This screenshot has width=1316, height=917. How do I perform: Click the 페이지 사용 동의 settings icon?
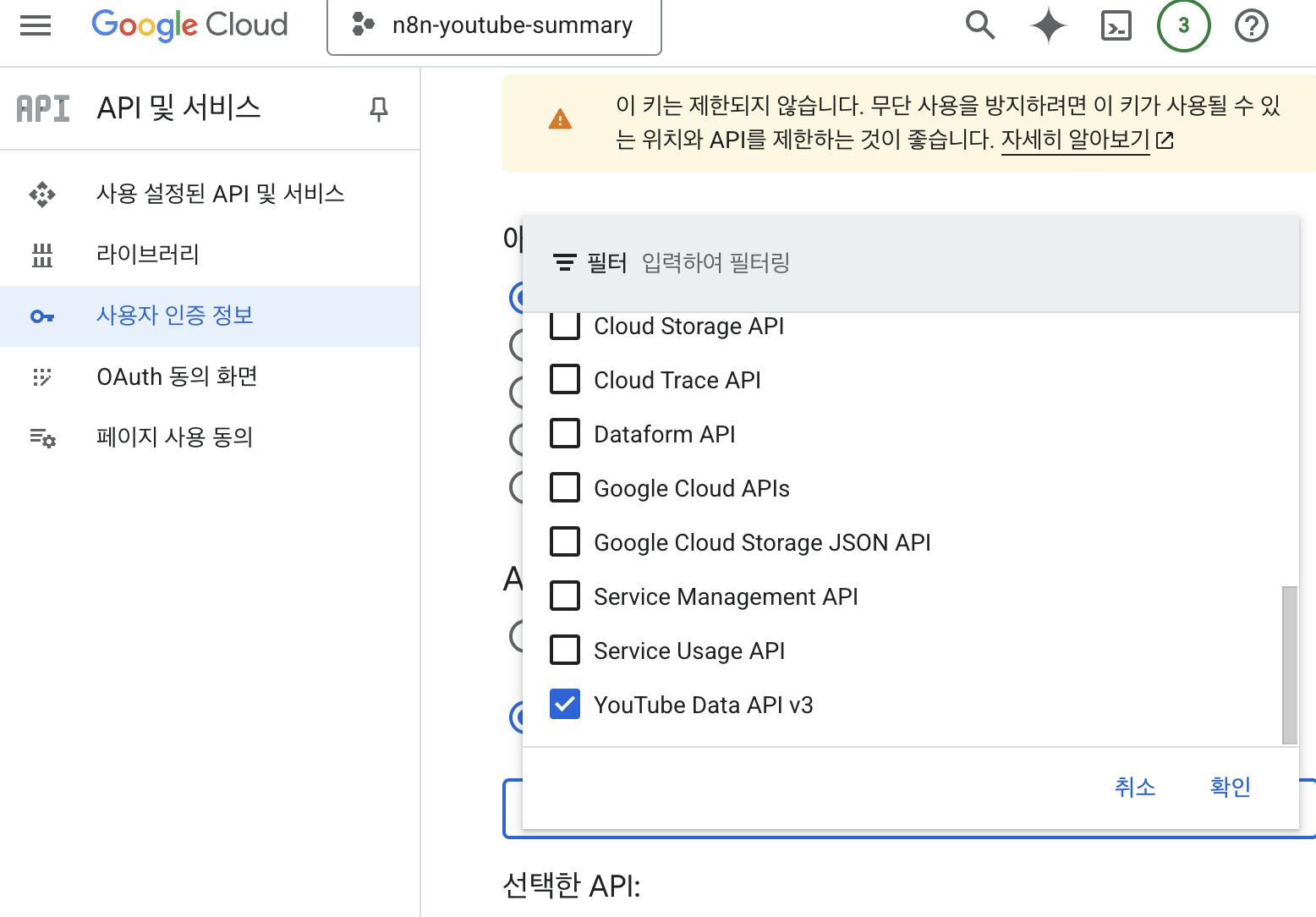pyautogui.click(x=42, y=437)
